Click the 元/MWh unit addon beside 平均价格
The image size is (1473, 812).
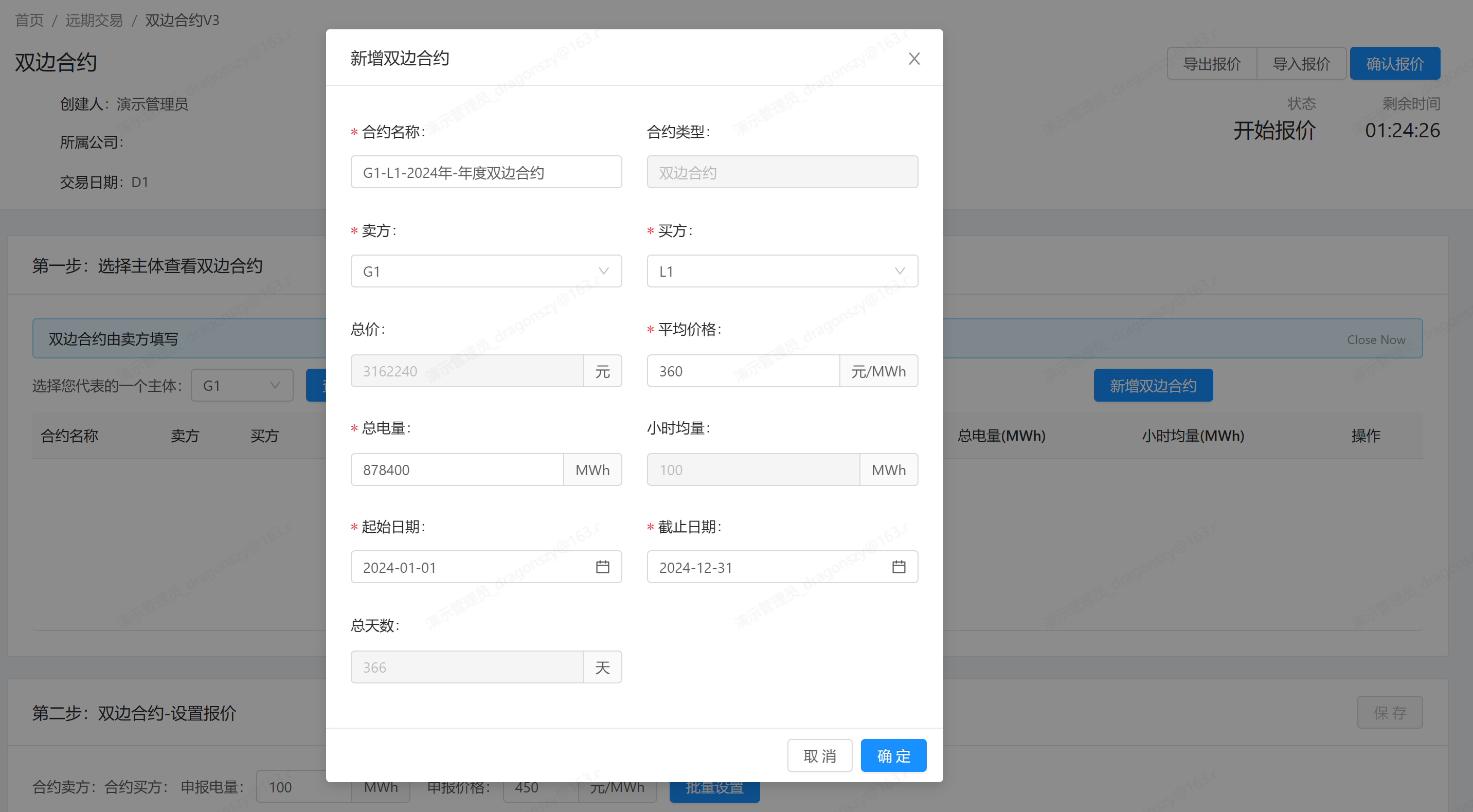878,371
